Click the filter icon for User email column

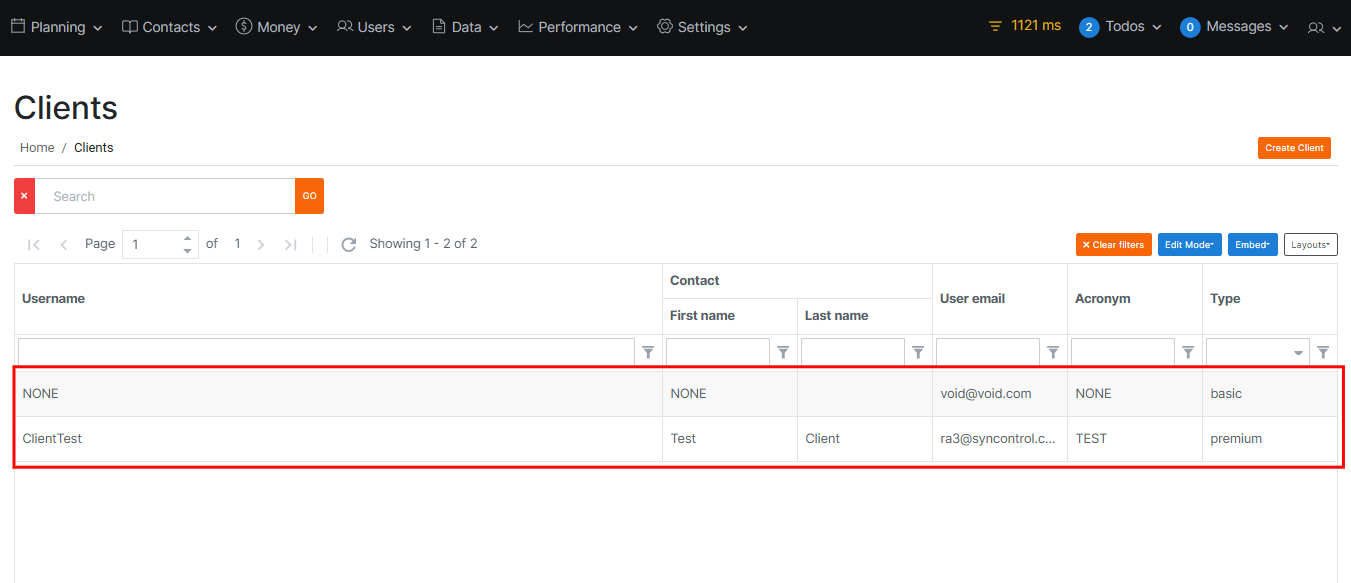pos(1053,352)
